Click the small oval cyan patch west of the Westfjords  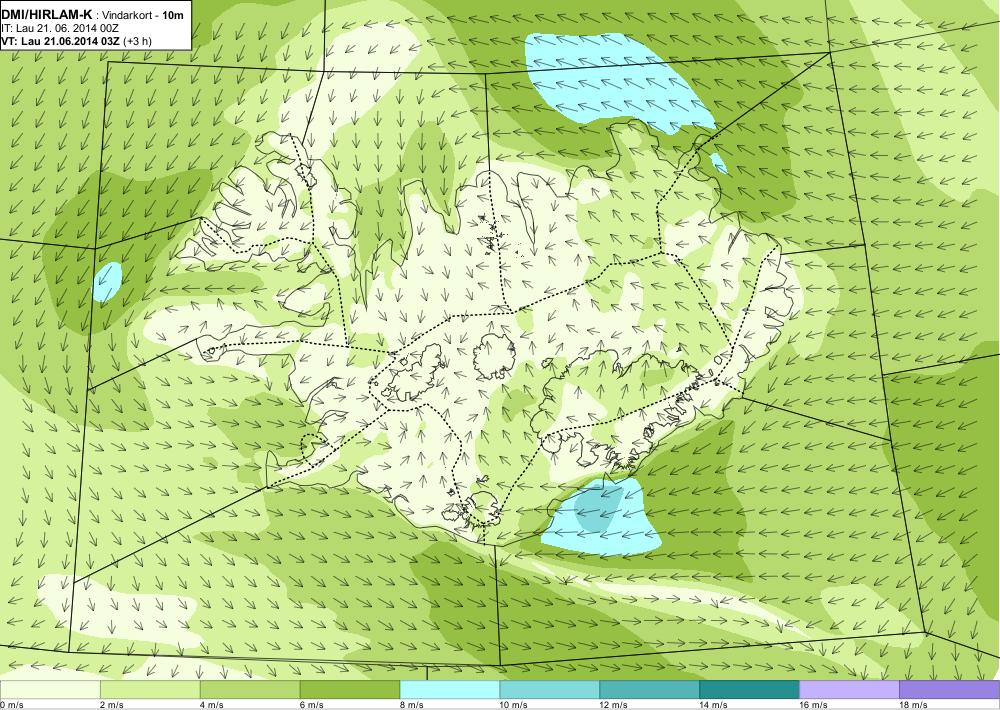point(107,282)
